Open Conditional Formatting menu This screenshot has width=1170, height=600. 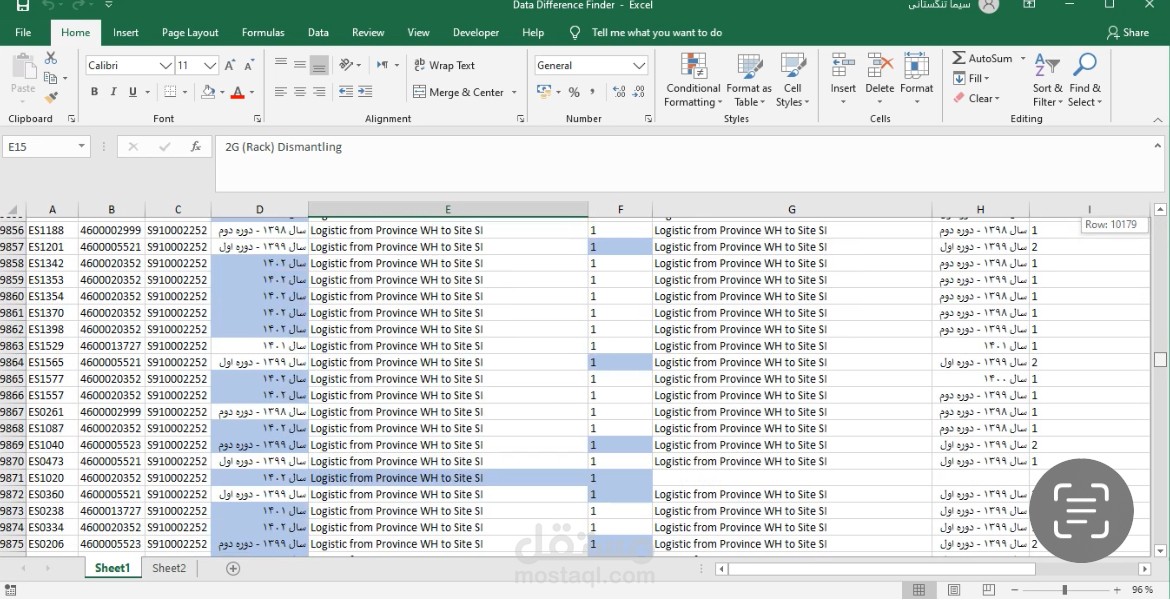click(x=693, y=81)
